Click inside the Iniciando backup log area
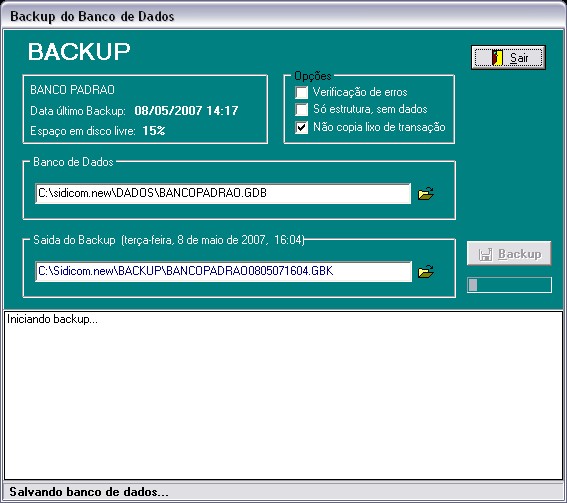 coord(283,395)
